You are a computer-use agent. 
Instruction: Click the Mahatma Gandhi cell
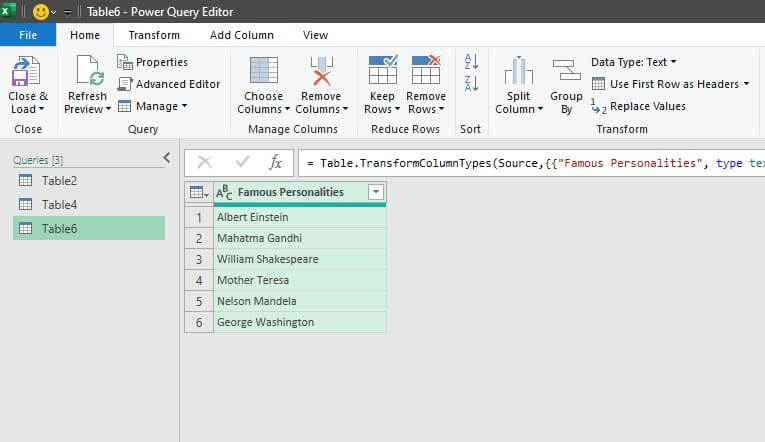point(300,238)
